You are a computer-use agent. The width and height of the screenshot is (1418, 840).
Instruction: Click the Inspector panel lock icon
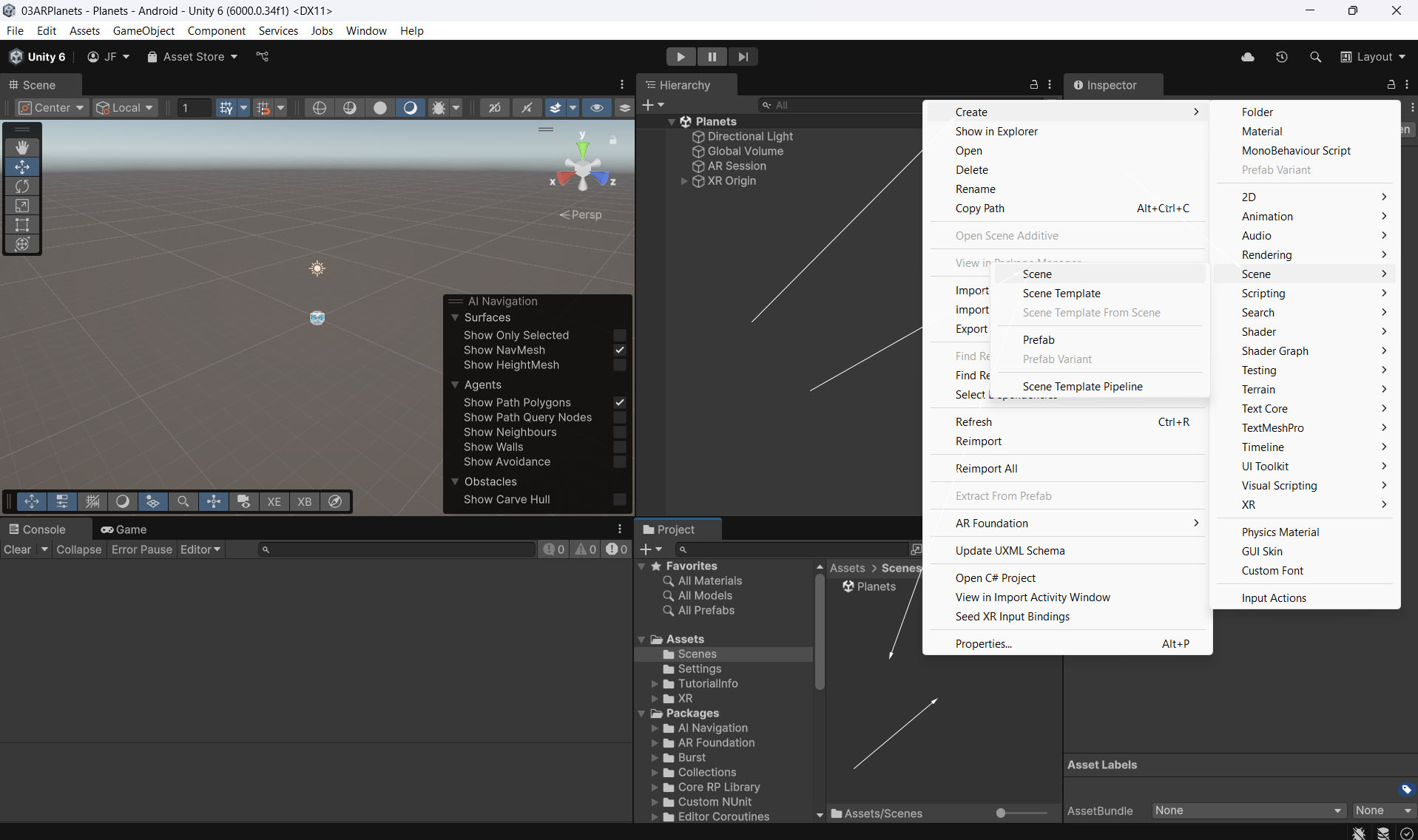(x=1391, y=85)
